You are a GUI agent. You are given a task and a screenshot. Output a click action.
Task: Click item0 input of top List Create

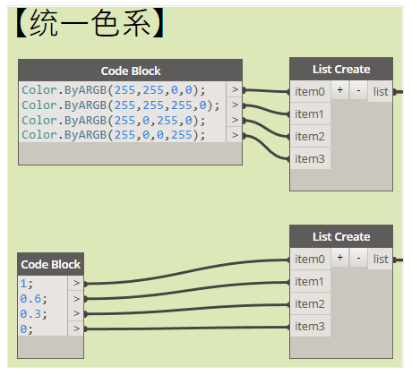coord(310,91)
